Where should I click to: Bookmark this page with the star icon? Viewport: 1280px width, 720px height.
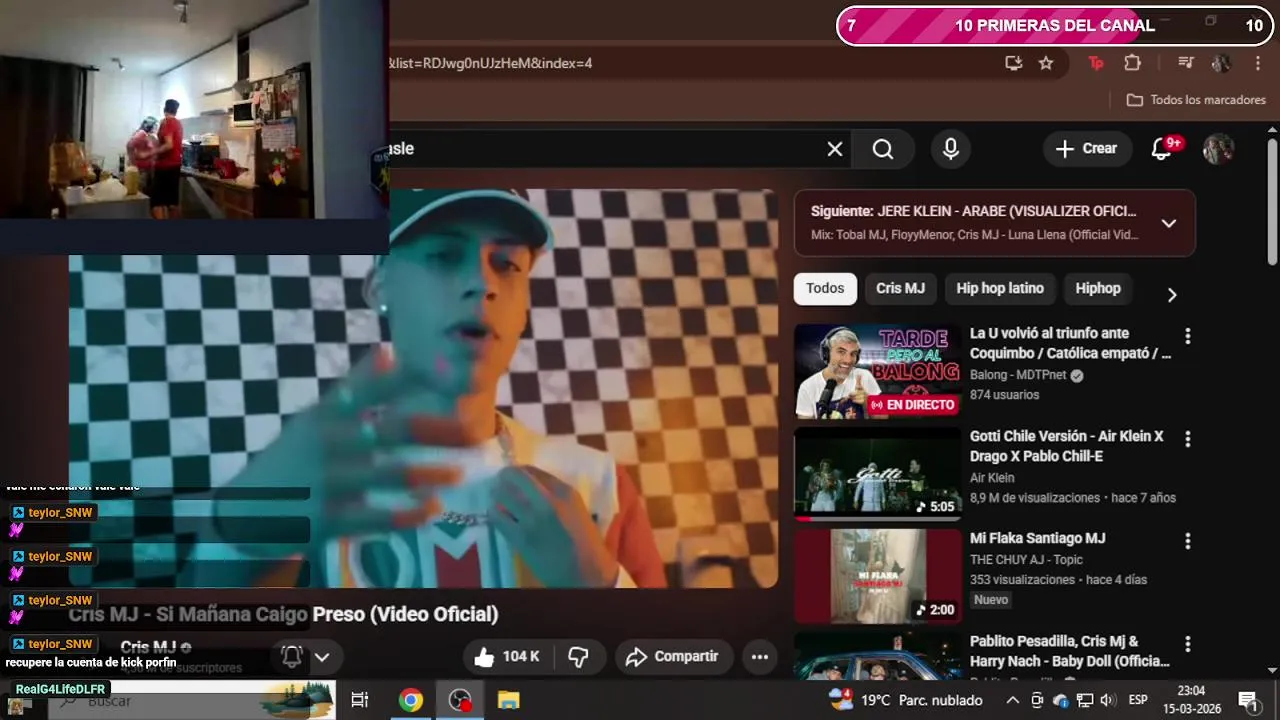[1046, 63]
